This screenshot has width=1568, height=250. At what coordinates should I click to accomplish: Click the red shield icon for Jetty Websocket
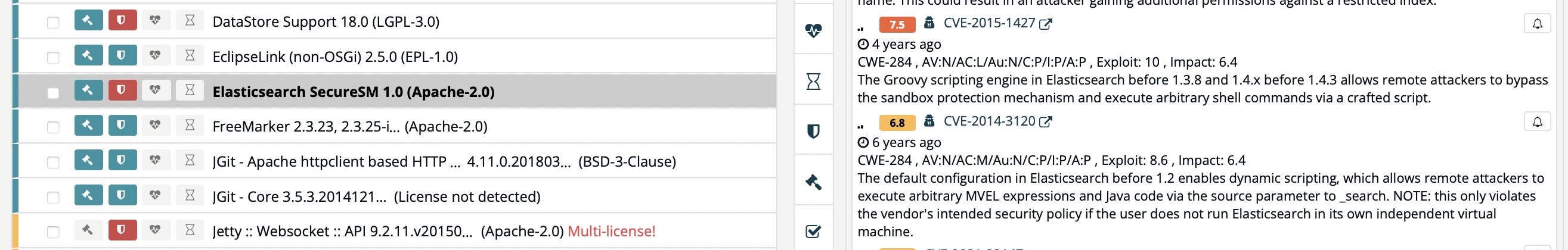(x=122, y=230)
